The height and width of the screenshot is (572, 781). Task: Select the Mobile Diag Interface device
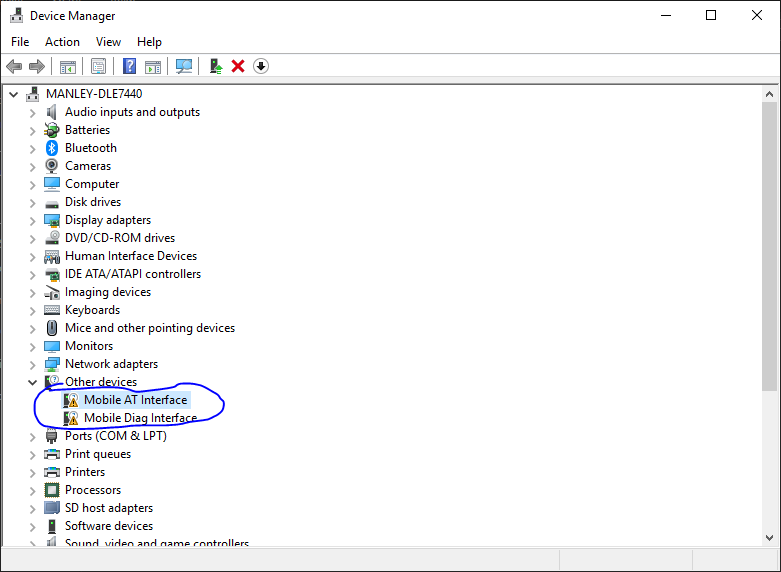(140, 418)
